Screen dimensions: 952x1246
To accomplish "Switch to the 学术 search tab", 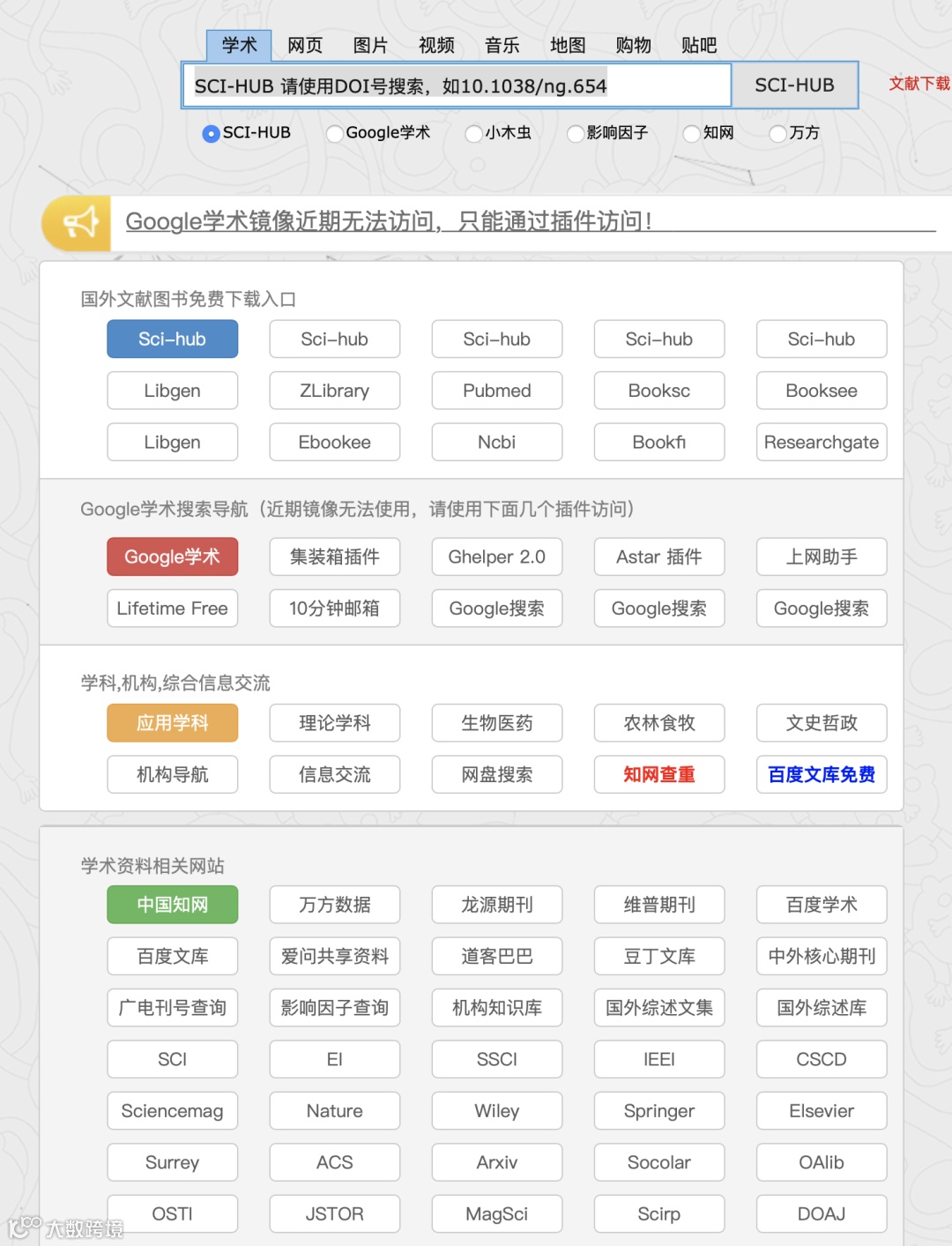I will [239, 45].
